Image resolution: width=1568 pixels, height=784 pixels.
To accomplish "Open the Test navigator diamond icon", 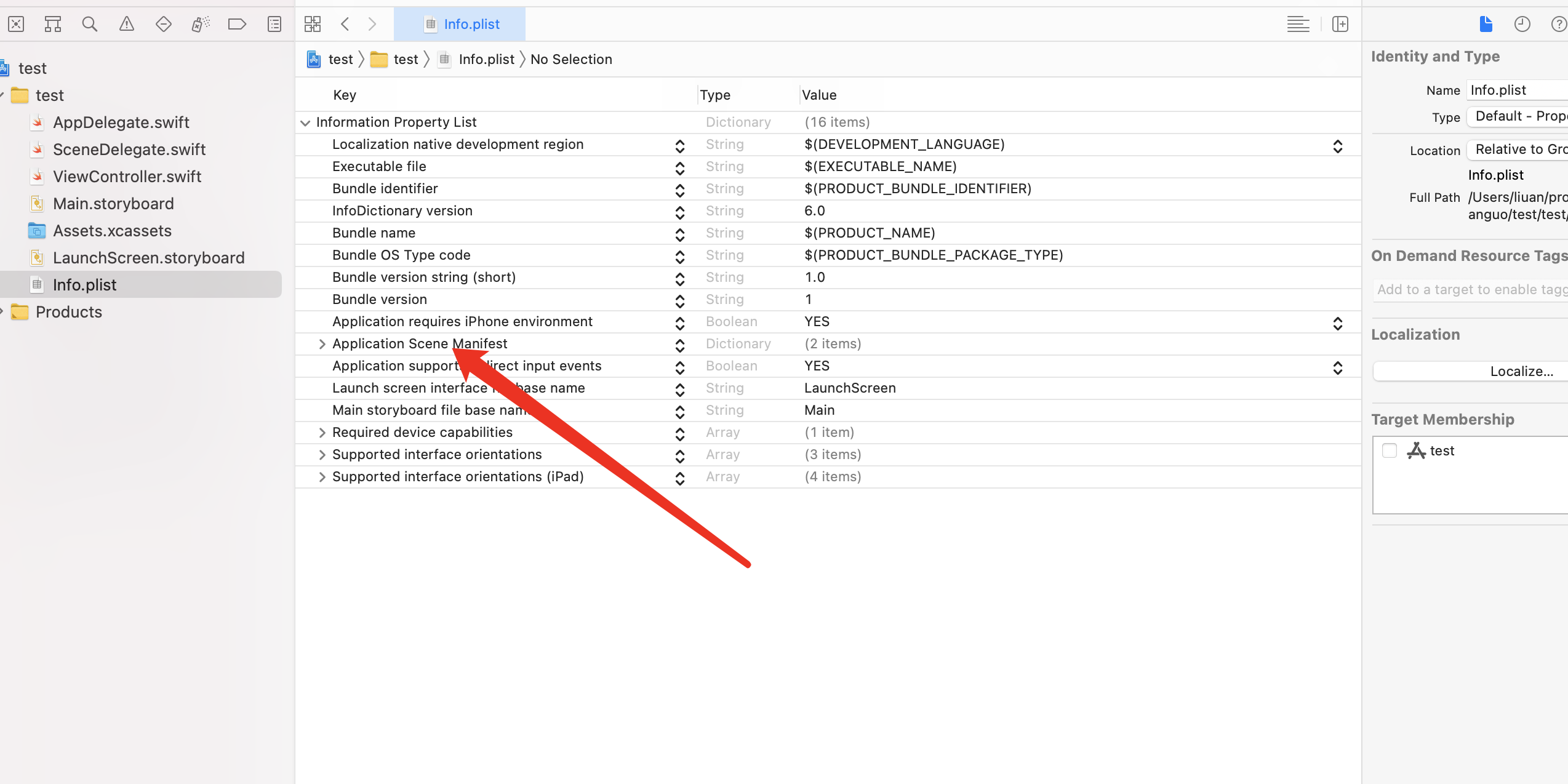I will 164,24.
